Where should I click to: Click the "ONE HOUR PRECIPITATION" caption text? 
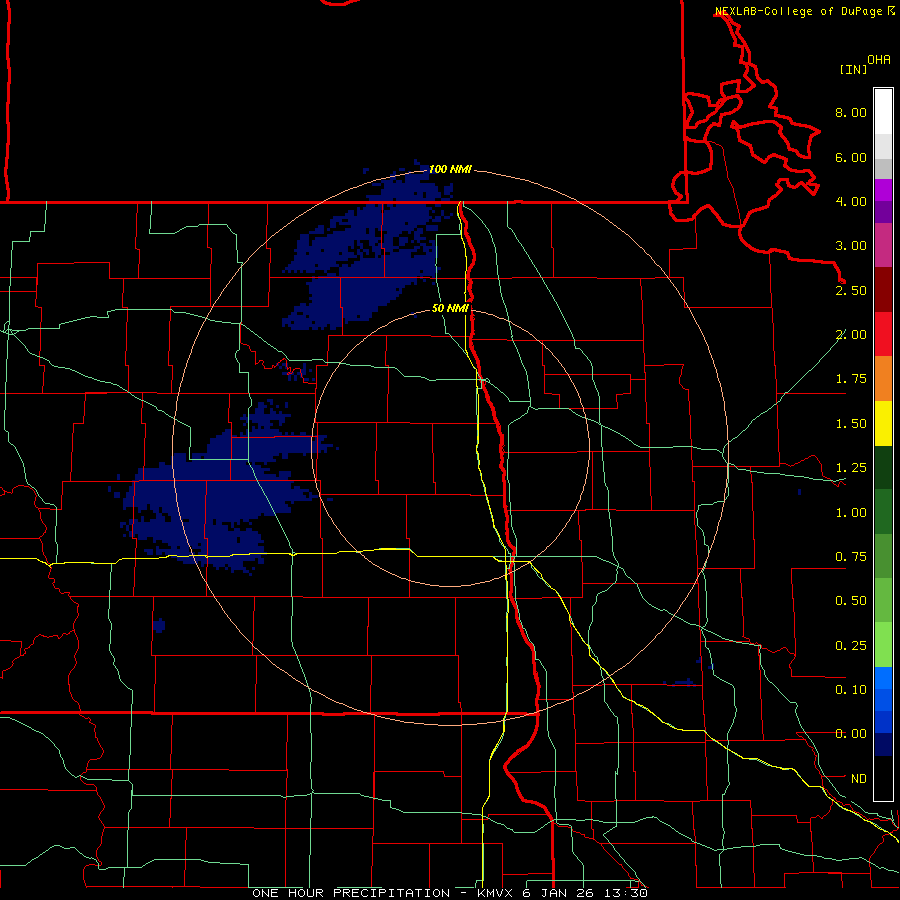351,893
